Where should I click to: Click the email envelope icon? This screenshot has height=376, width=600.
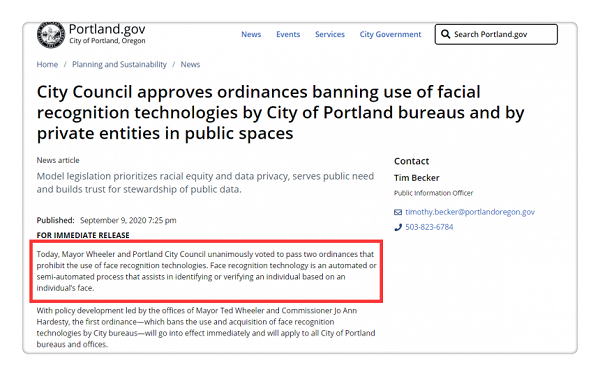click(398, 212)
